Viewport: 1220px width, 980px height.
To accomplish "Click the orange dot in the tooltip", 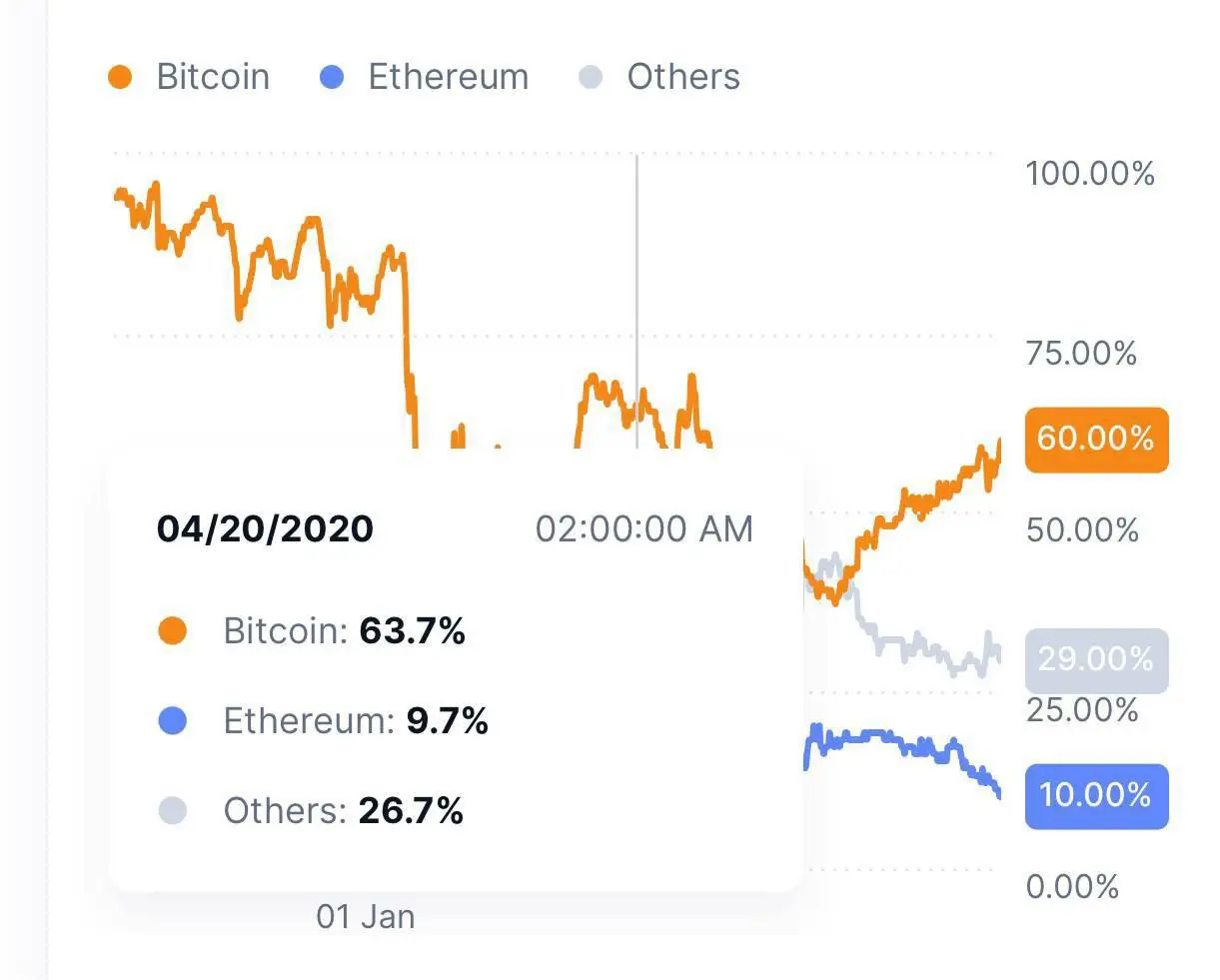I will tap(173, 631).
